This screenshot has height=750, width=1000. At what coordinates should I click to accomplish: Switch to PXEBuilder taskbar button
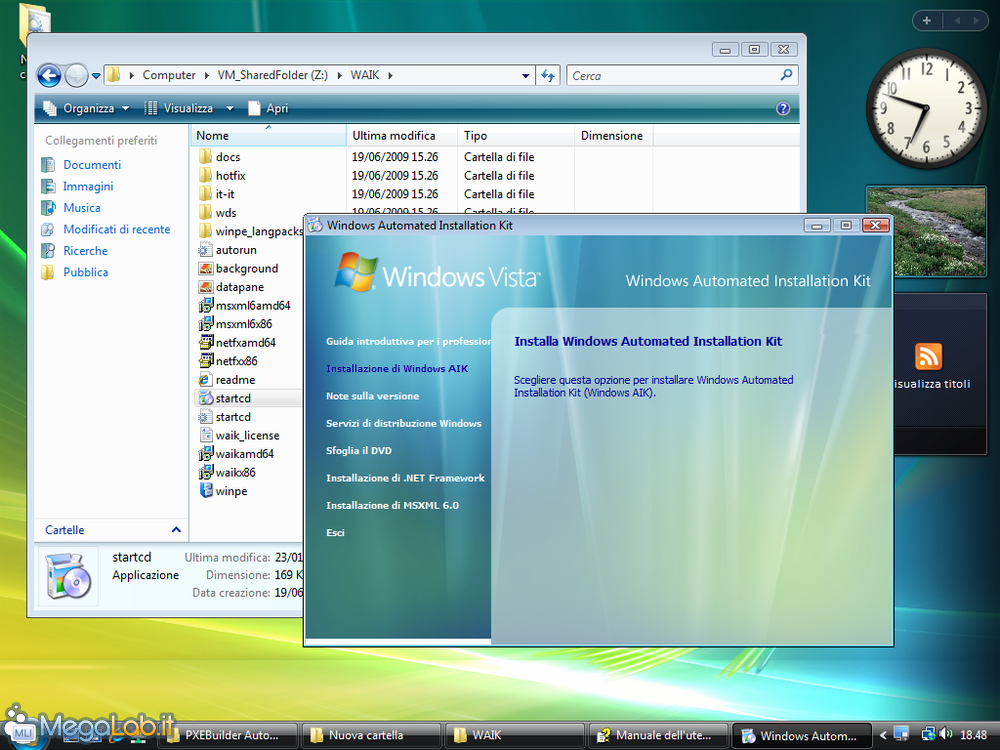230,735
